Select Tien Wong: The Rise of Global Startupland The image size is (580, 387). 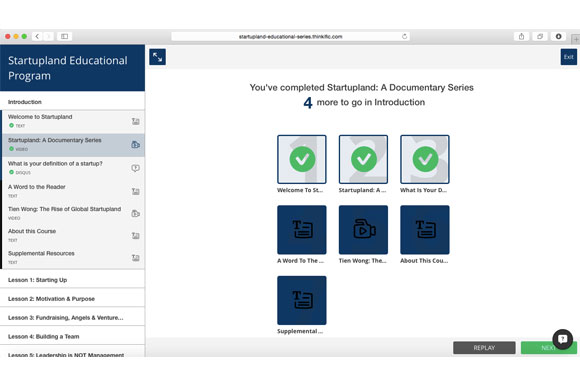coord(73,213)
